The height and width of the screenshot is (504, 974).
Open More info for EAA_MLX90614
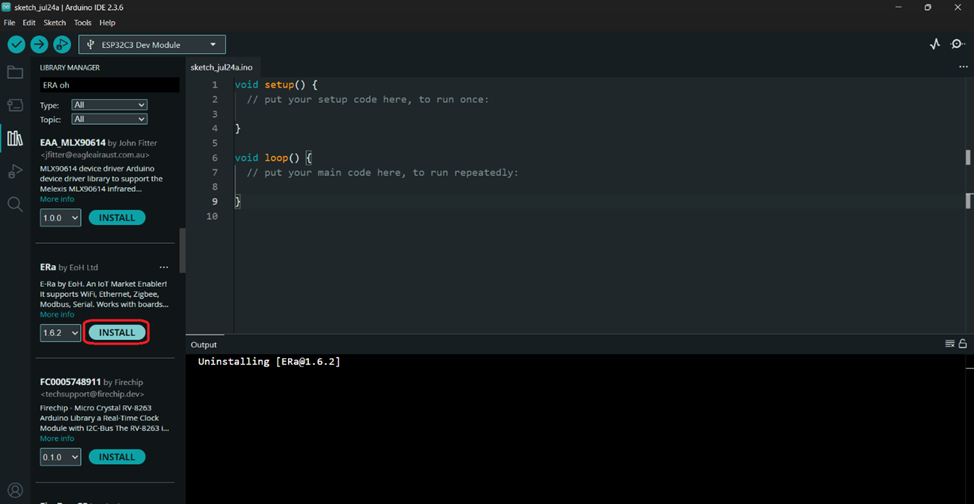click(x=57, y=199)
